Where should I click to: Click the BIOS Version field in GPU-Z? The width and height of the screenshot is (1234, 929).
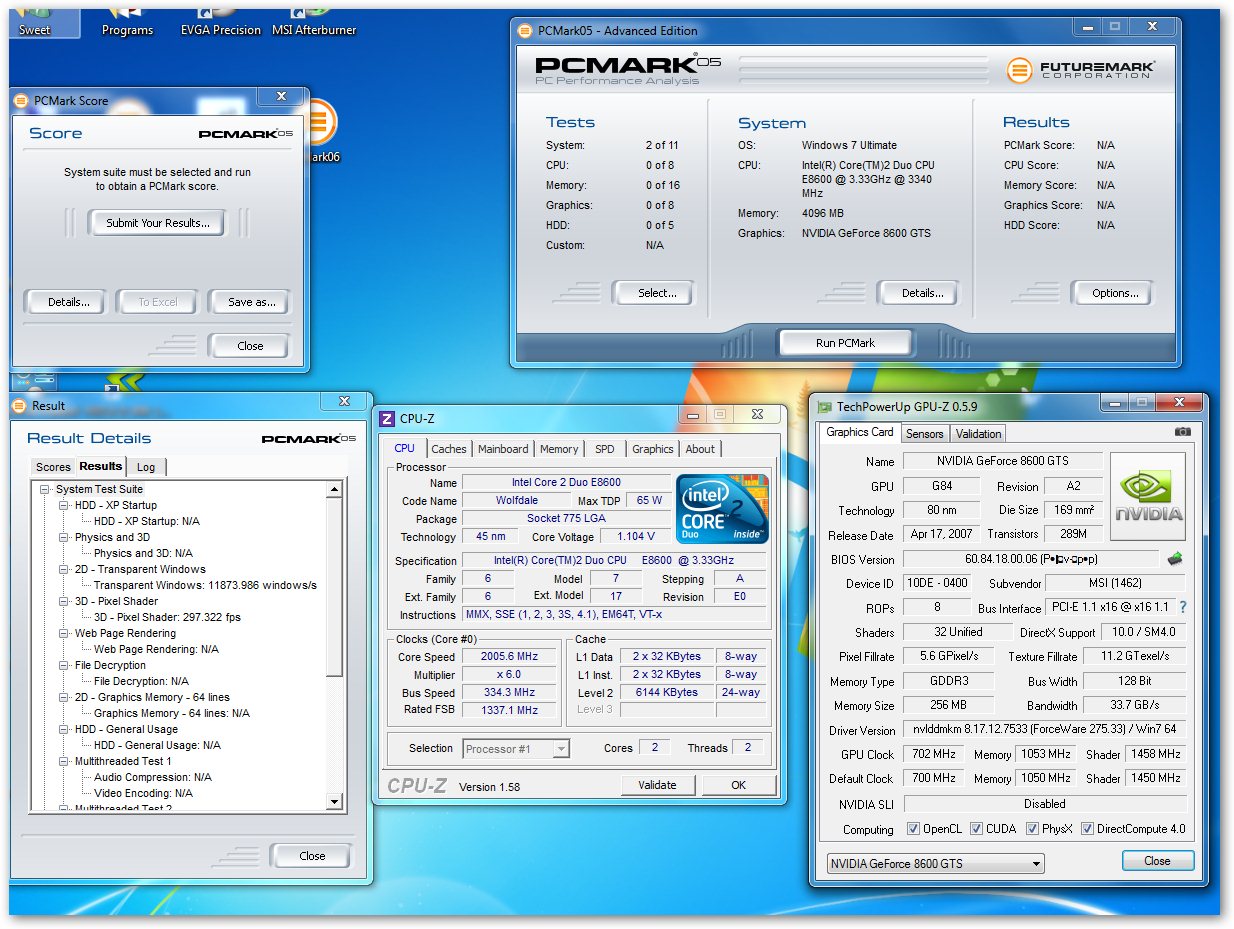tap(1031, 559)
